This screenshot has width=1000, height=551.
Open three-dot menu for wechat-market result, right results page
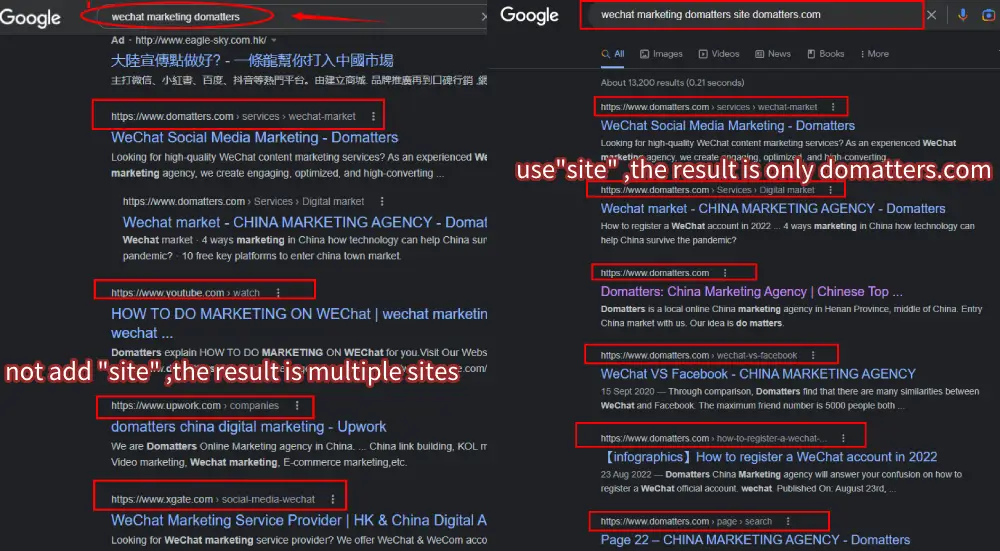833,107
